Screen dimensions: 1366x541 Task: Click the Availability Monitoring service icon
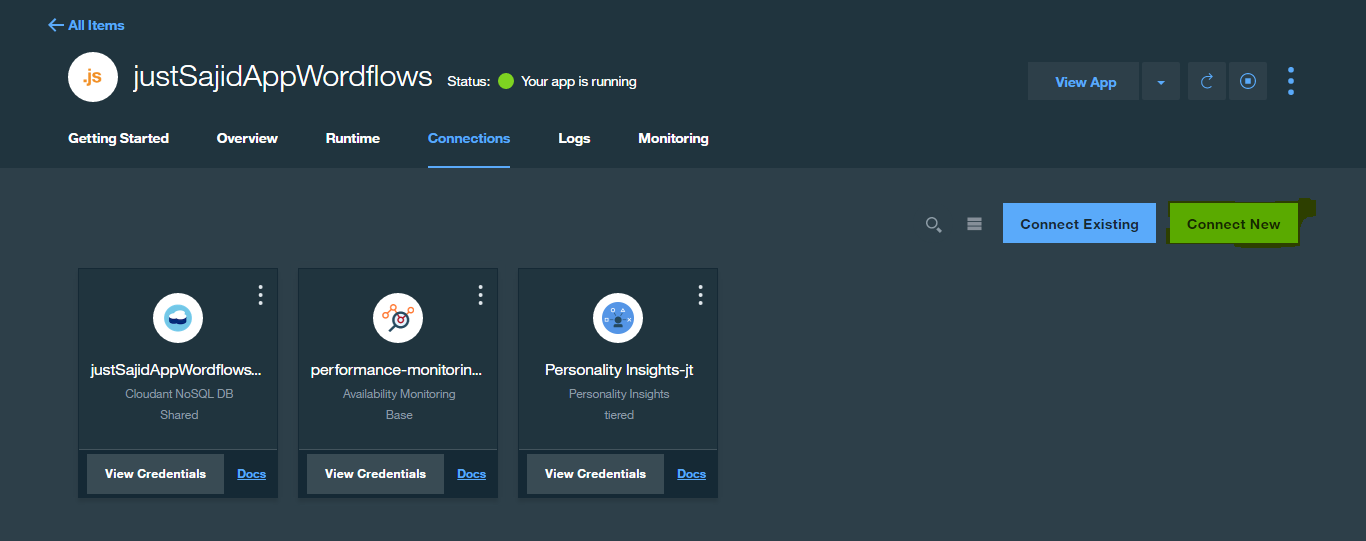coord(398,319)
